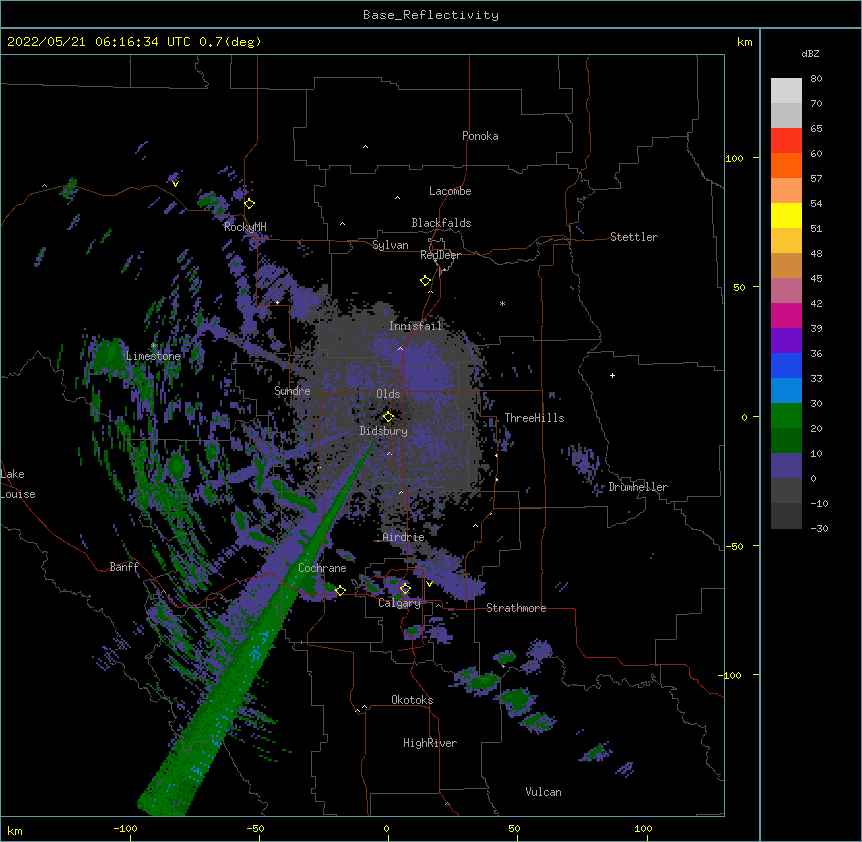Click the Innisfail town label

pyautogui.click(x=416, y=326)
